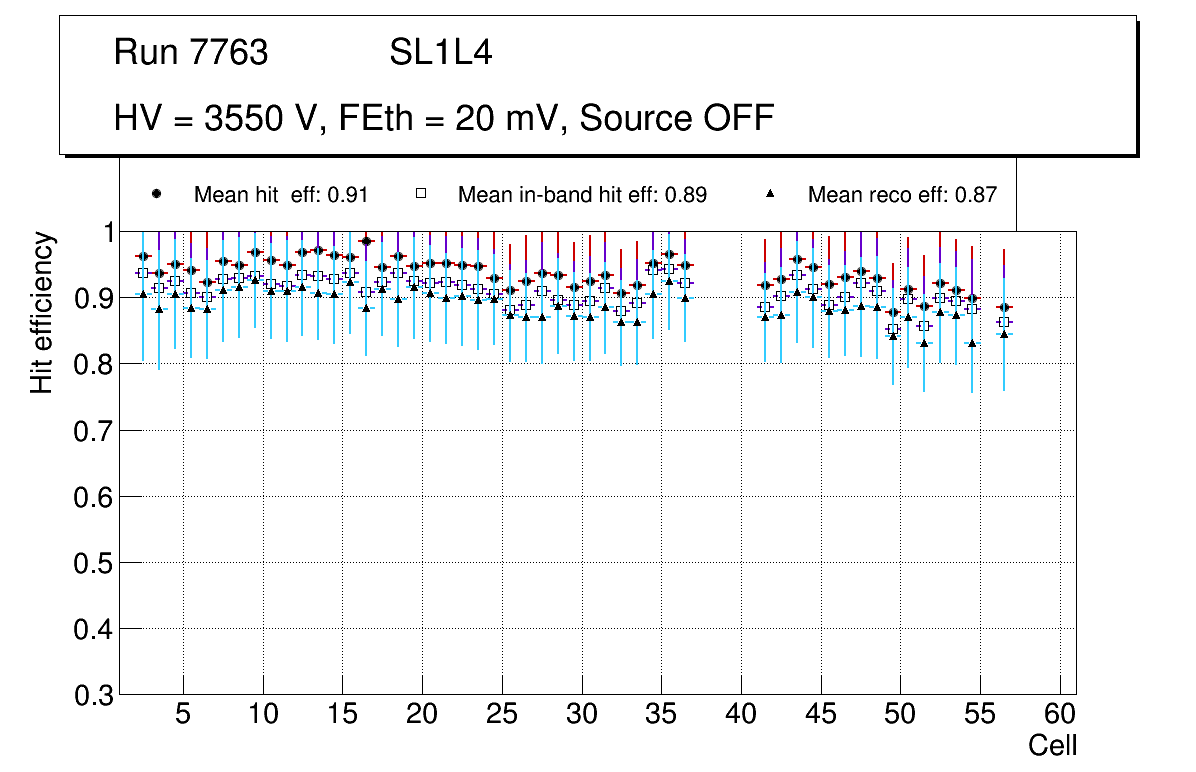Select the 'Mean reco eff: 0.87' legend label
Viewport: 1196px width, 772px height.
click(902, 195)
